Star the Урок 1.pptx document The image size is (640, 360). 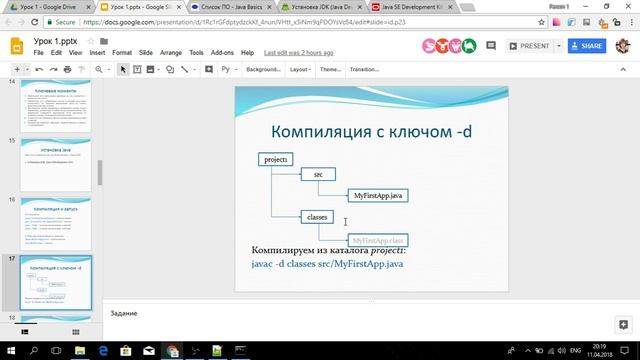(x=91, y=41)
